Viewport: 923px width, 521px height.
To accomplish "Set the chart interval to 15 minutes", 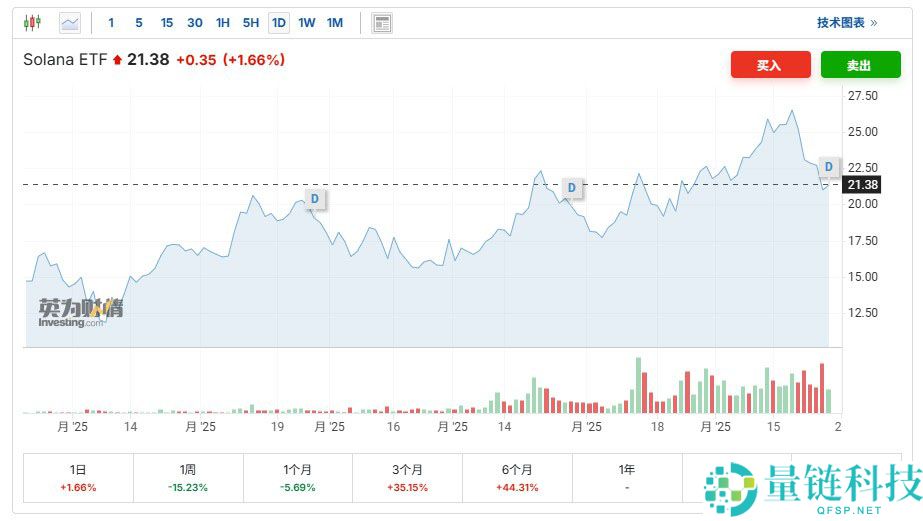I will pyautogui.click(x=167, y=22).
